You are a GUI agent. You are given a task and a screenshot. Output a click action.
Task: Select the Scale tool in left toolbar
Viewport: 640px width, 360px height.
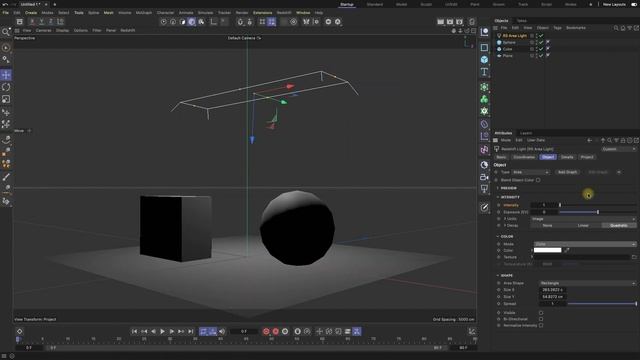6,99
